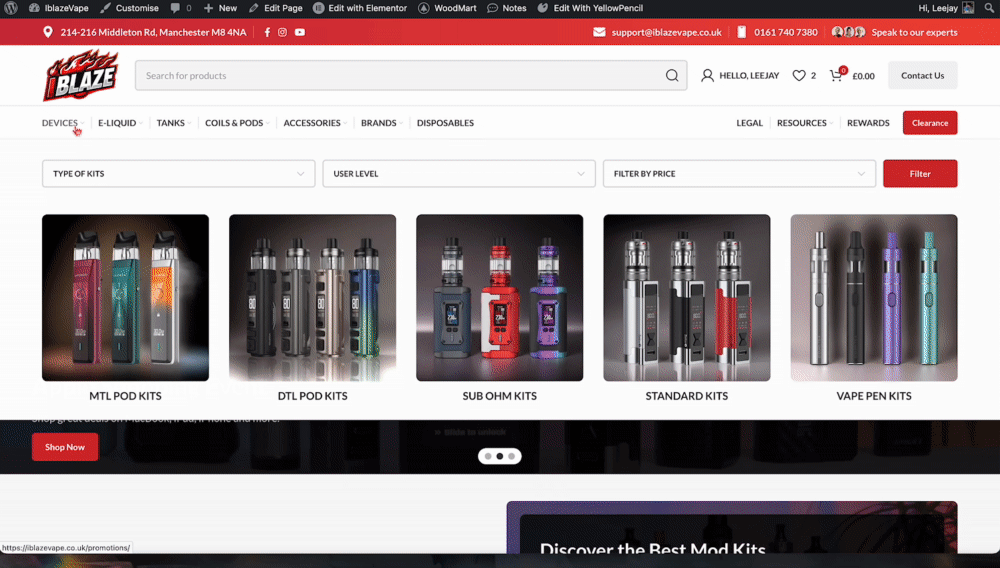Expand the BRANDS menu
Image resolution: width=1000 pixels, height=568 pixels.
tap(381, 122)
